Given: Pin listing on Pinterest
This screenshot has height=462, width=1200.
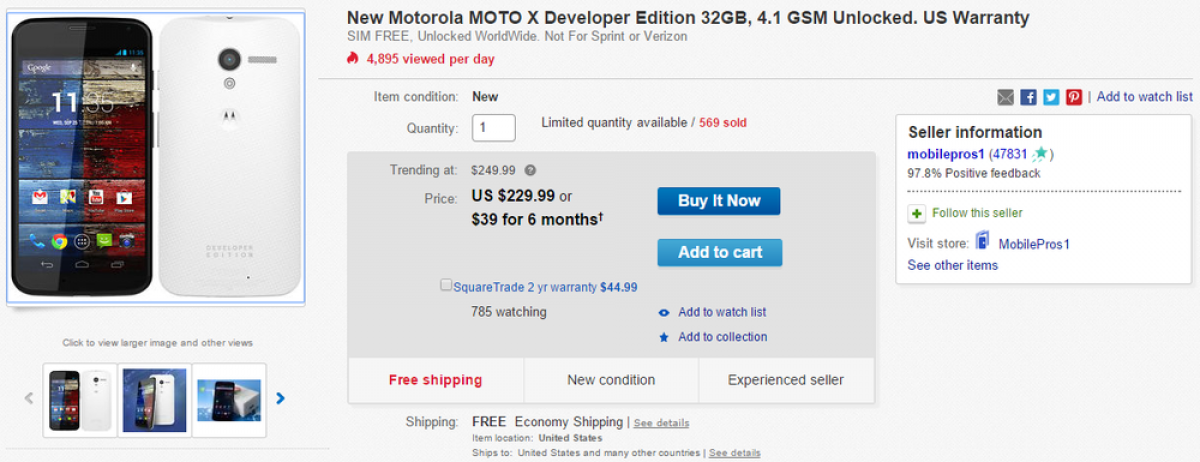Looking at the screenshot, I should pos(1074,97).
